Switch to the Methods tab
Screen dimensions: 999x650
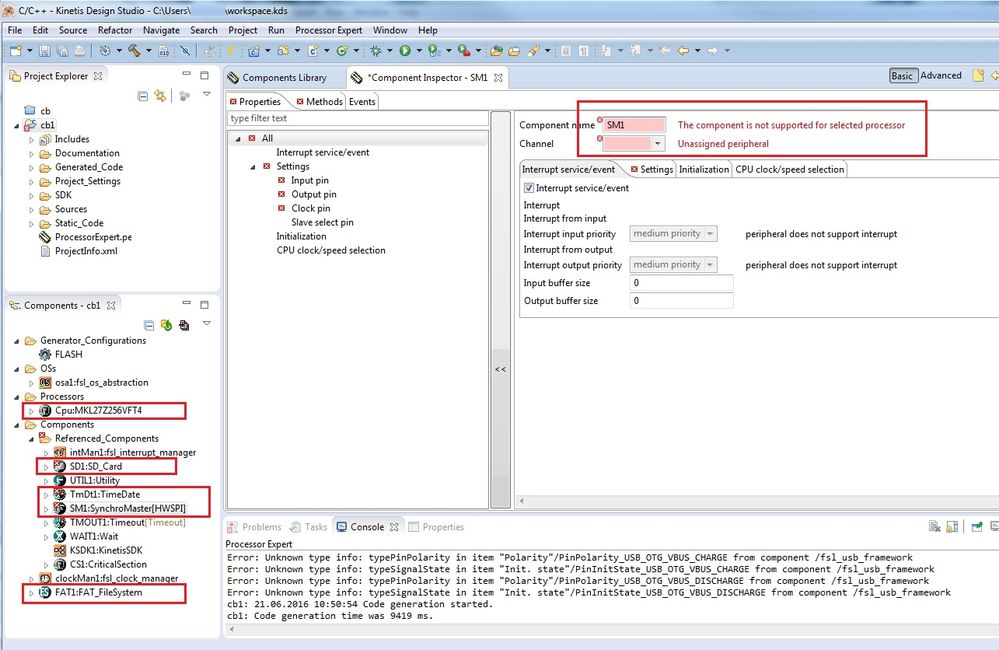pyautogui.click(x=319, y=101)
